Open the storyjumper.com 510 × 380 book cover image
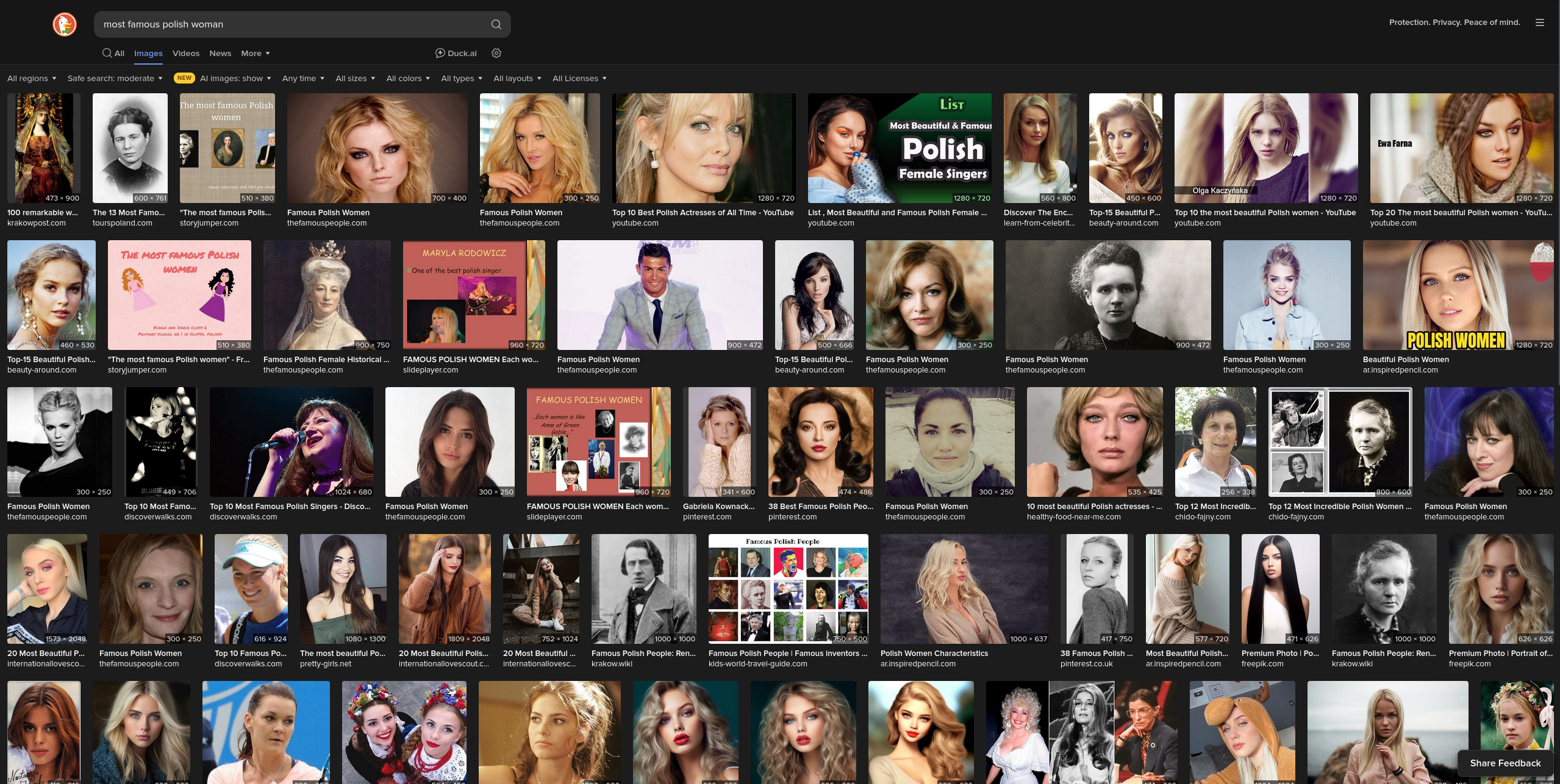Screen dimensions: 1560x784 [x=227, y=148]
